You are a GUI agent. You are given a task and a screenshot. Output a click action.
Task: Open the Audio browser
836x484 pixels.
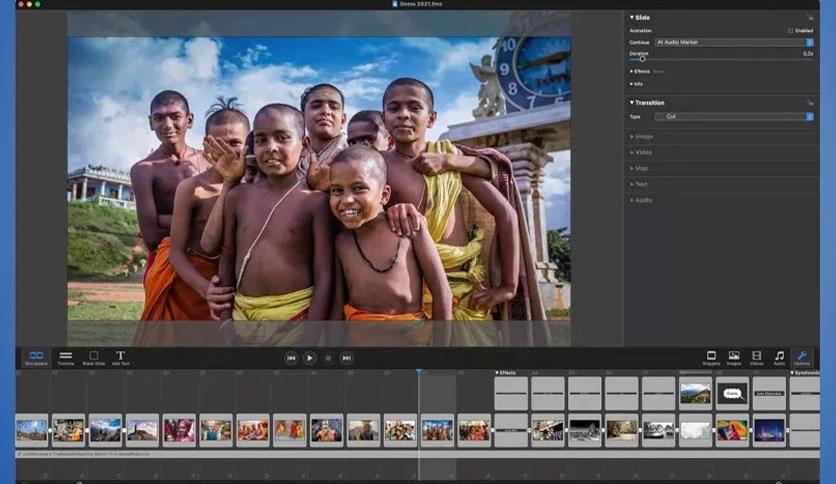tap(779, 358)
